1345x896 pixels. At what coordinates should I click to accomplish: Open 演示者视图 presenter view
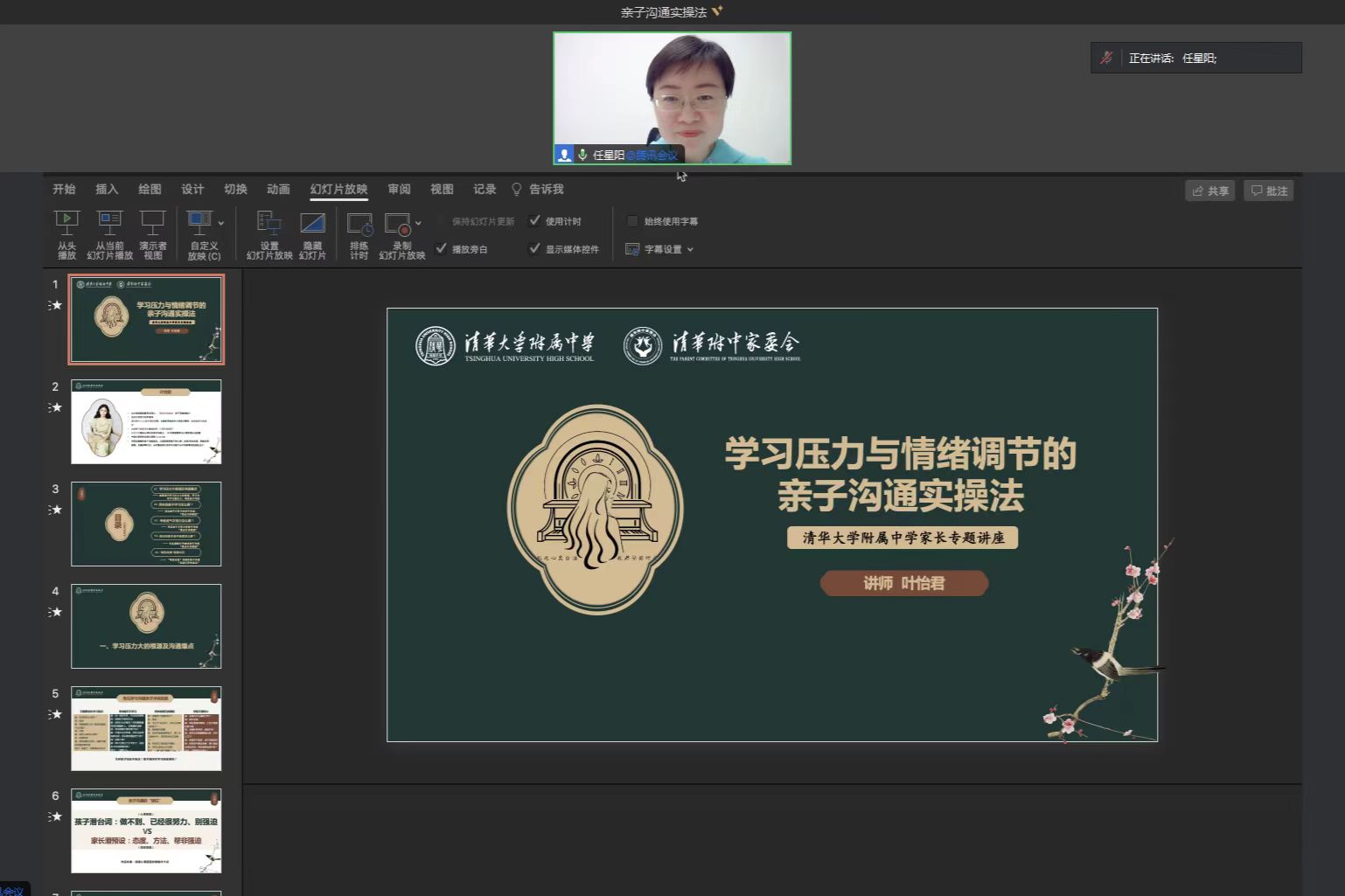pyautogui.click(x=152, y=224)
